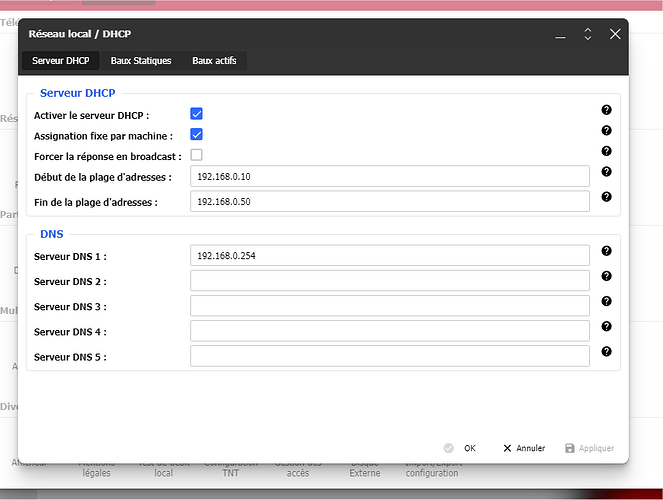Enable Forcer la réponse en broadcast

pos(197,155)
